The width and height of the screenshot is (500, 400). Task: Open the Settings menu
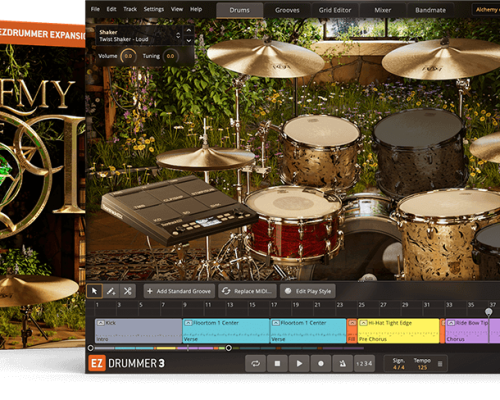tap(154, 9)
